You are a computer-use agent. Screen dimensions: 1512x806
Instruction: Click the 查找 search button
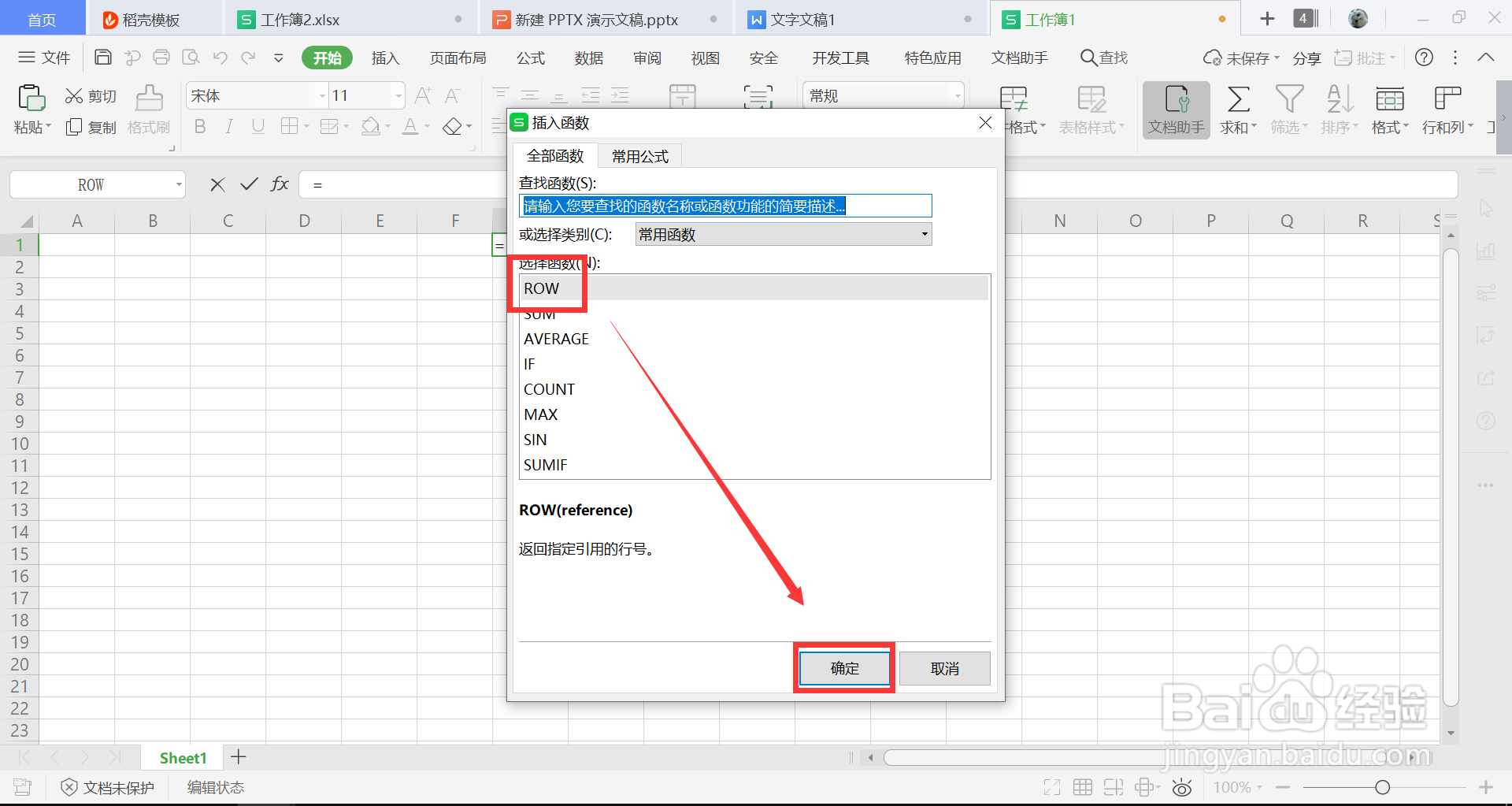(1104, 58)
